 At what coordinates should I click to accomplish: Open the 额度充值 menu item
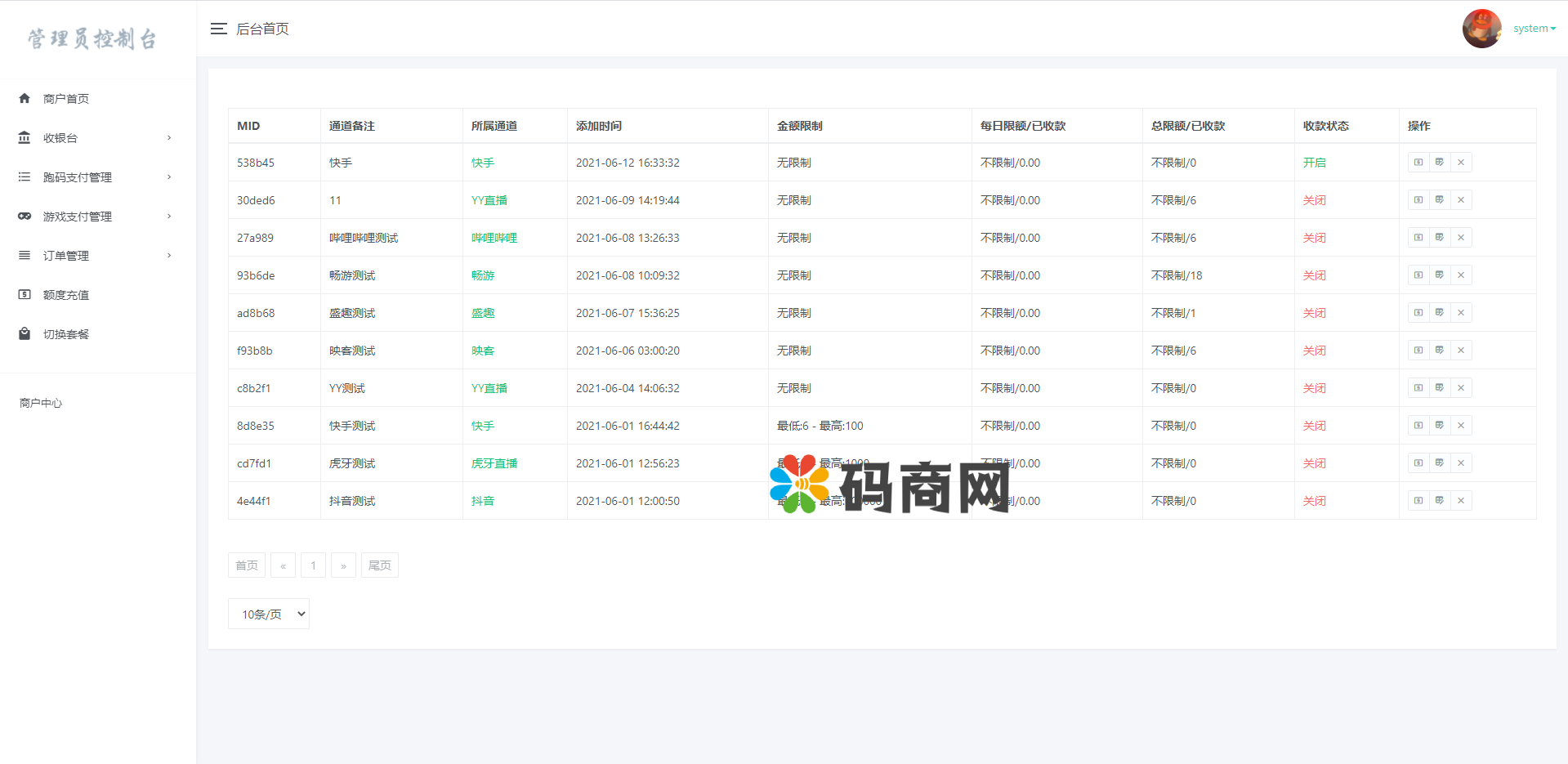66,295
